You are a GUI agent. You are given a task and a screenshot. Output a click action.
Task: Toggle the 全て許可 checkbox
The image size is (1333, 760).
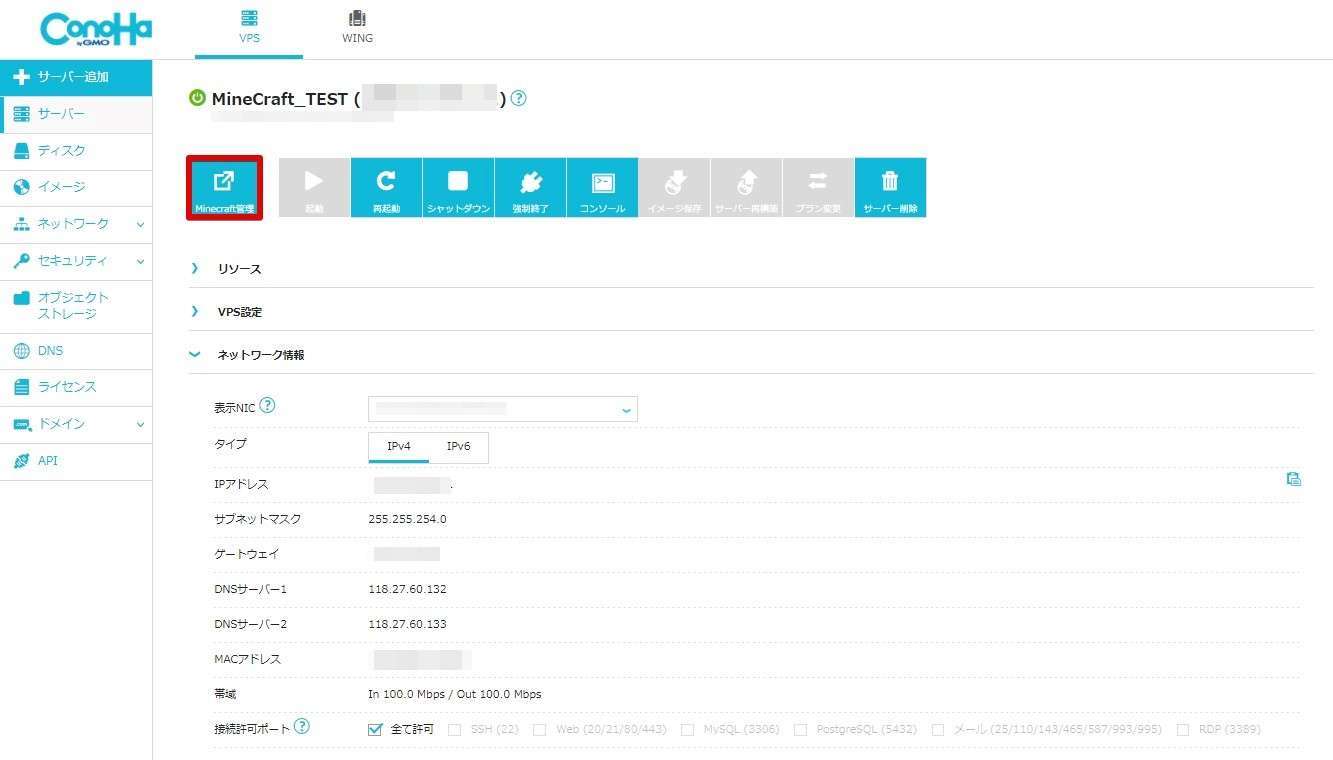pos(375,729)
